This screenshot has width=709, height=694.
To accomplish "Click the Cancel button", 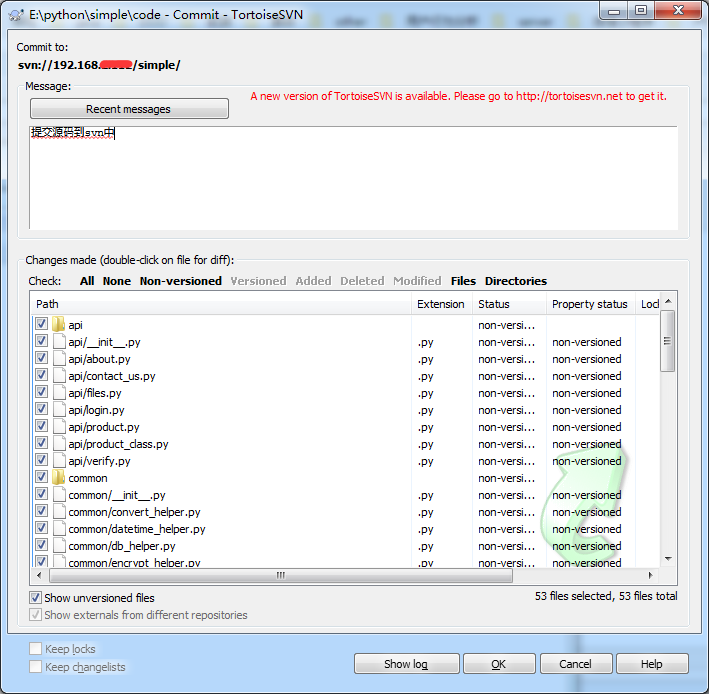I will (x=576, y=664).
